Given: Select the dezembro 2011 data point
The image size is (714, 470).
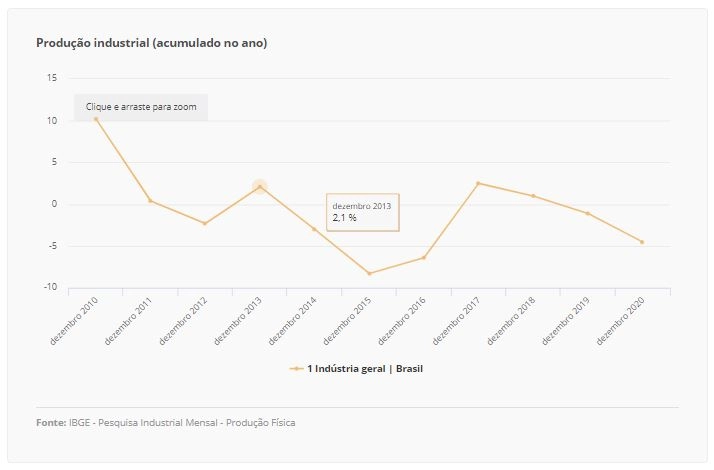Looking at the screenshot, I should (150, 201).
